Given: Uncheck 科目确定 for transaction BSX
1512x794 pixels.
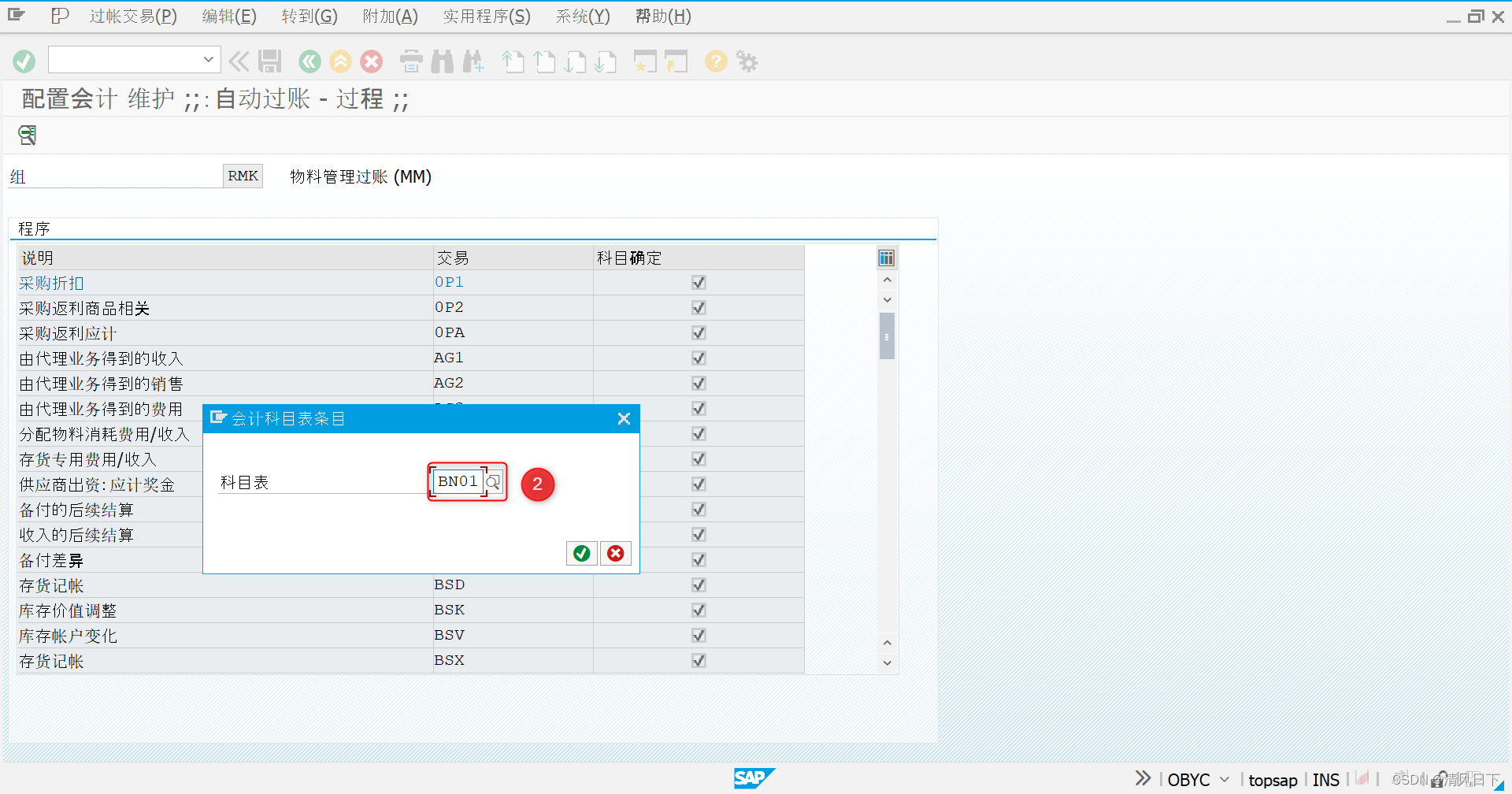Looking at the screenshot, I should [698, 660].
